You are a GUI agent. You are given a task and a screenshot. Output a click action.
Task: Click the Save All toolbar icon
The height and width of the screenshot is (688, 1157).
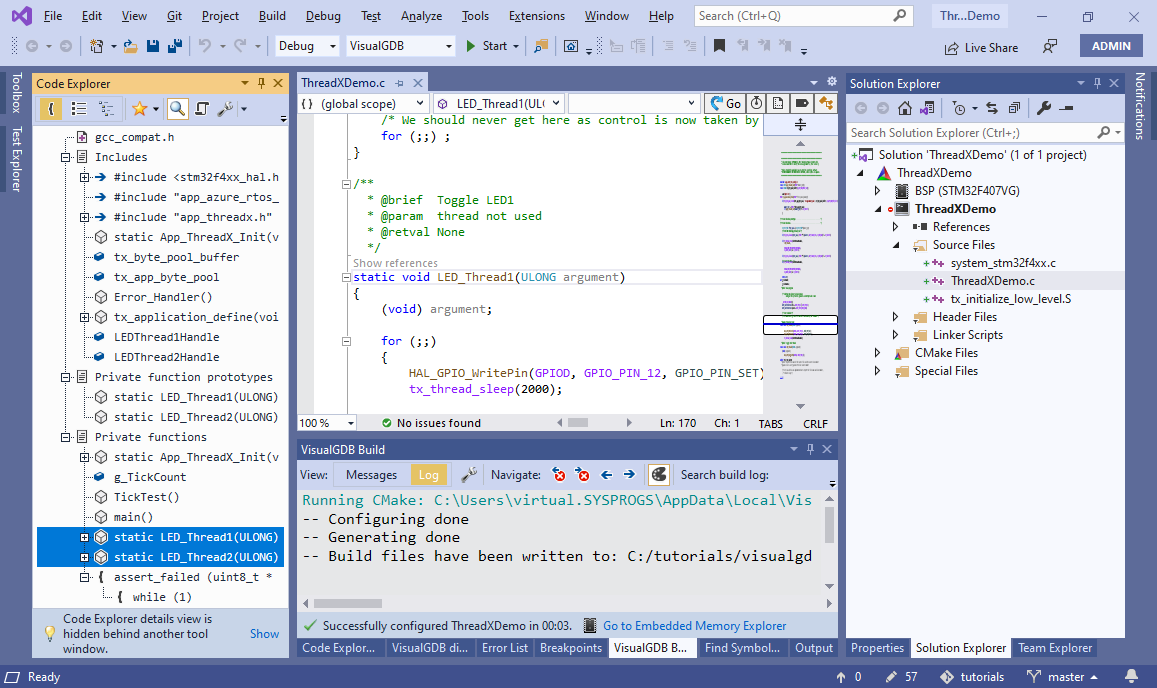(x=175, y=46)
